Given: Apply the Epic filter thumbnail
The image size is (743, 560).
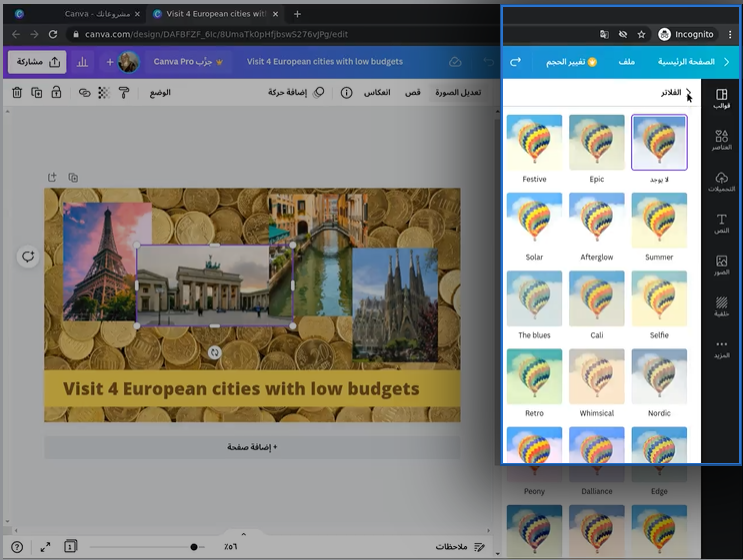Looking at the screenshot, I should click(x=597, y=142).
